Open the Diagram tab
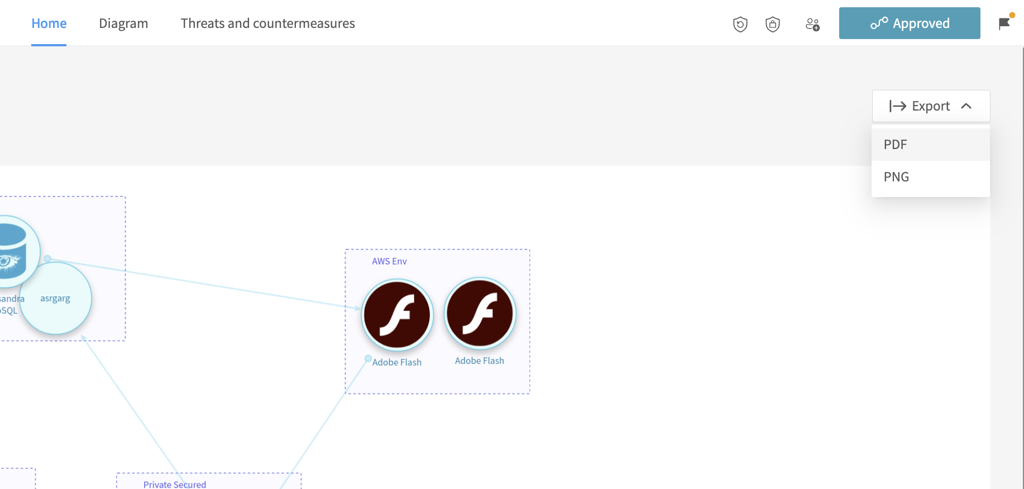This screenshot has width=1024, height=489. [x=123, y=24]
